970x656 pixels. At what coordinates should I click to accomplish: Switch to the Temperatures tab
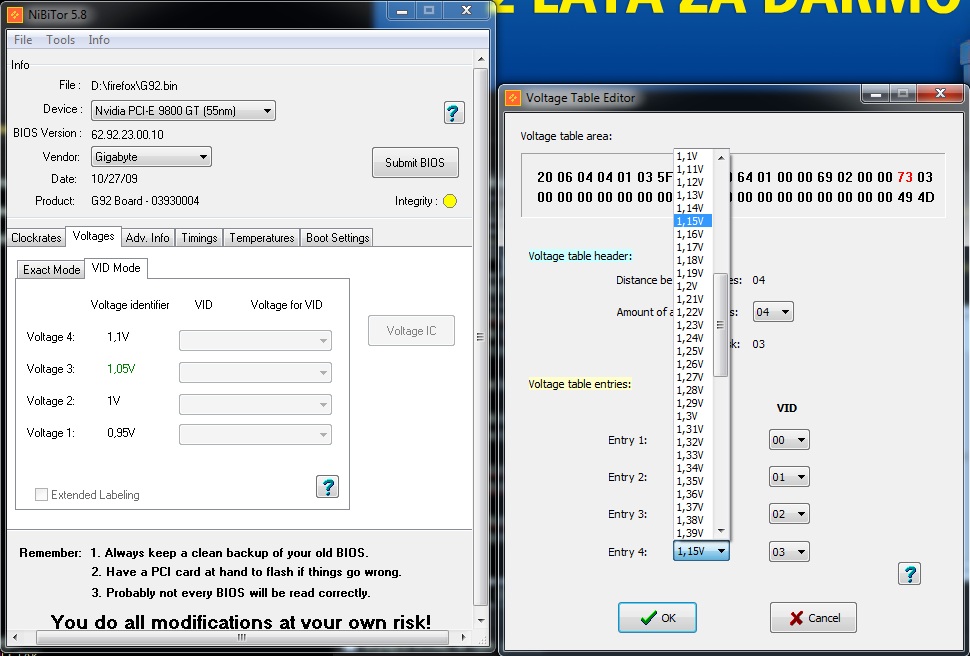pyautogui.click(x=262, y=238)
